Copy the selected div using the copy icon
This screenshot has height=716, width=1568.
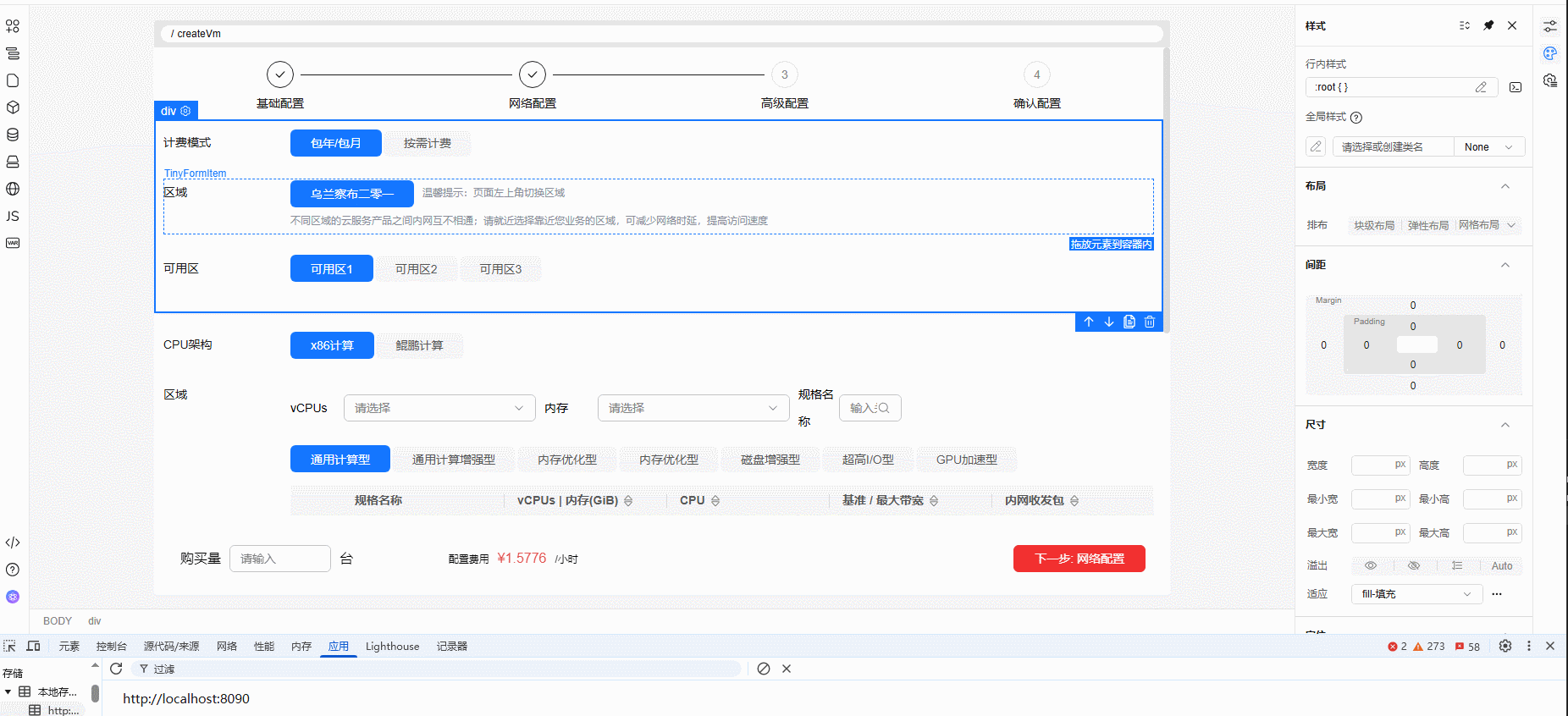click(1129, 322)
